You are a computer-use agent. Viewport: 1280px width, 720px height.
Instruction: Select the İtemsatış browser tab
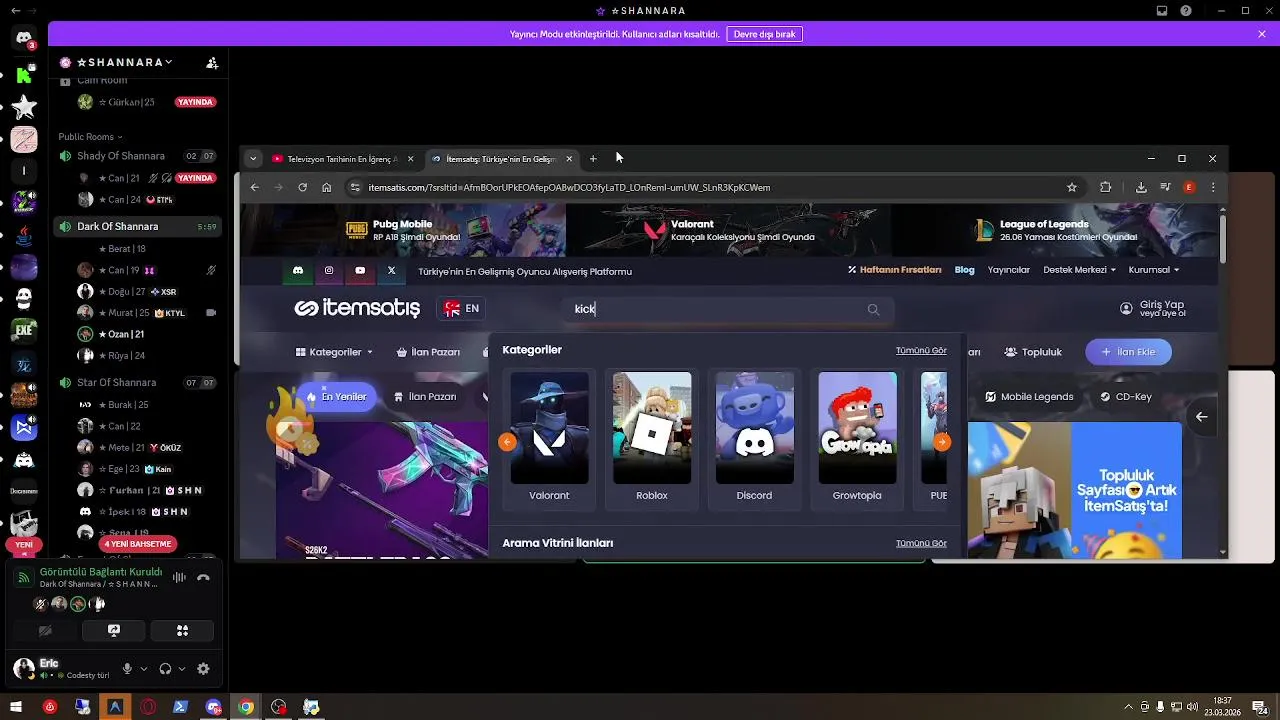[502, 159]
